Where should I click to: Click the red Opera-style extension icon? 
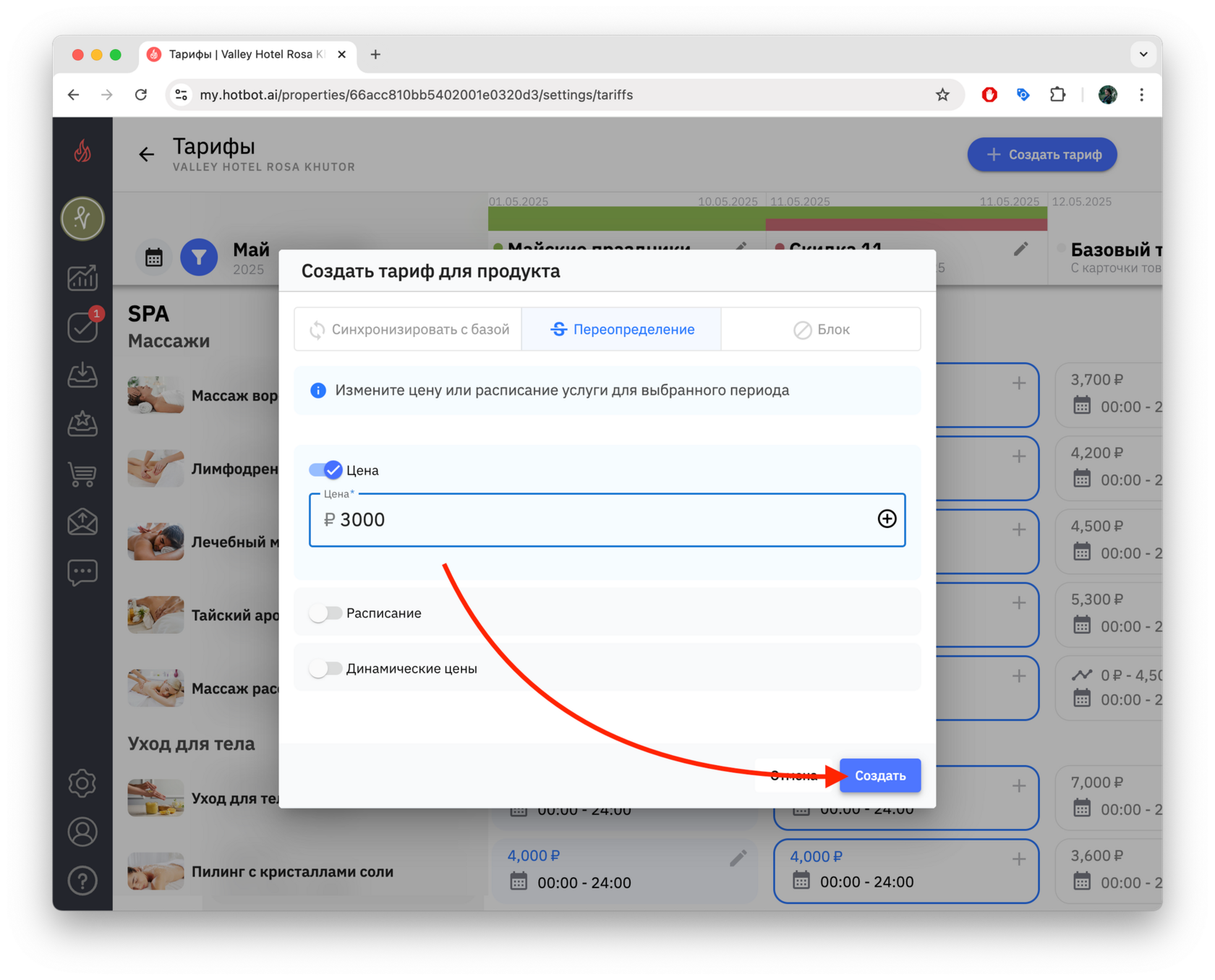pos(989,95)
